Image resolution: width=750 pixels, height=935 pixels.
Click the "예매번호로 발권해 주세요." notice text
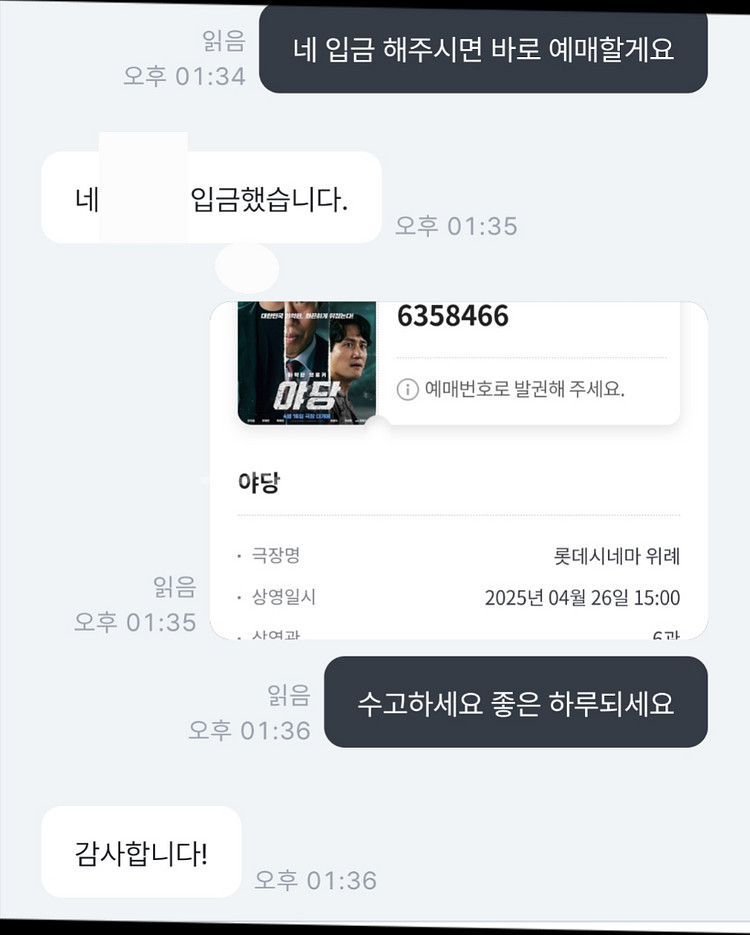click(x=525, y=389)
